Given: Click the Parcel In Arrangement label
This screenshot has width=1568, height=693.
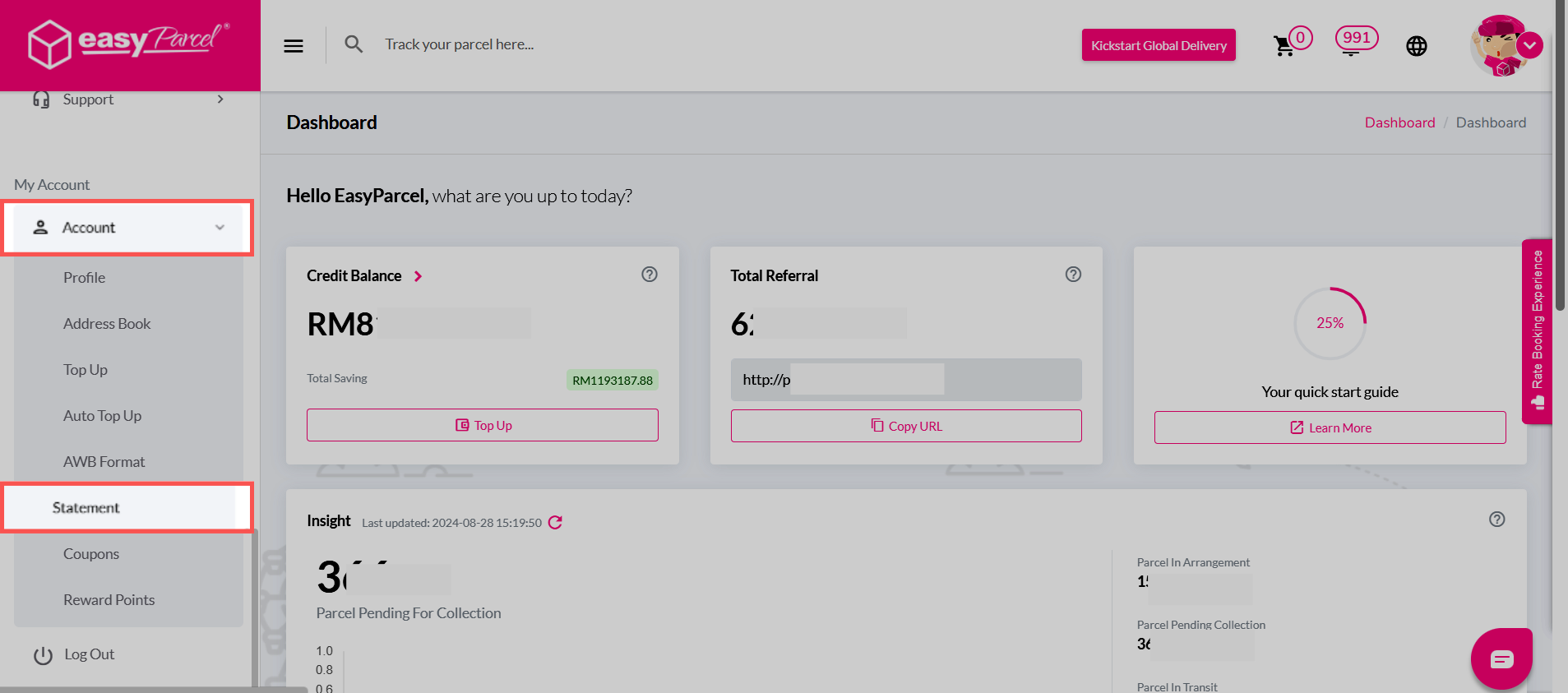Looking at the screenshot, I should coord(1193,562).
